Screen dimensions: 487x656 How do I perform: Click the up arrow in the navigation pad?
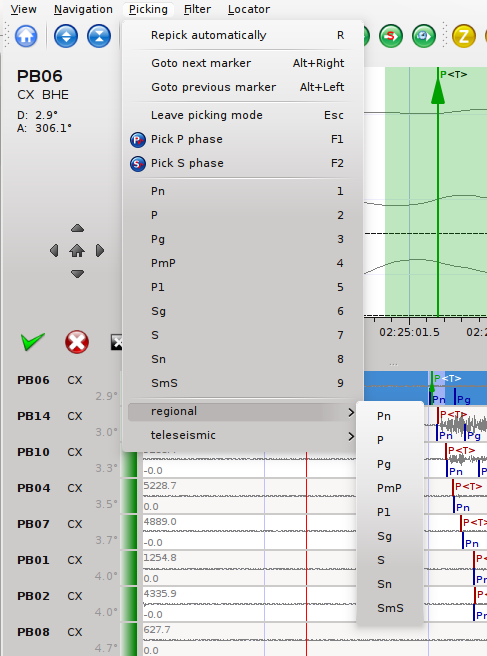(77, 228)
